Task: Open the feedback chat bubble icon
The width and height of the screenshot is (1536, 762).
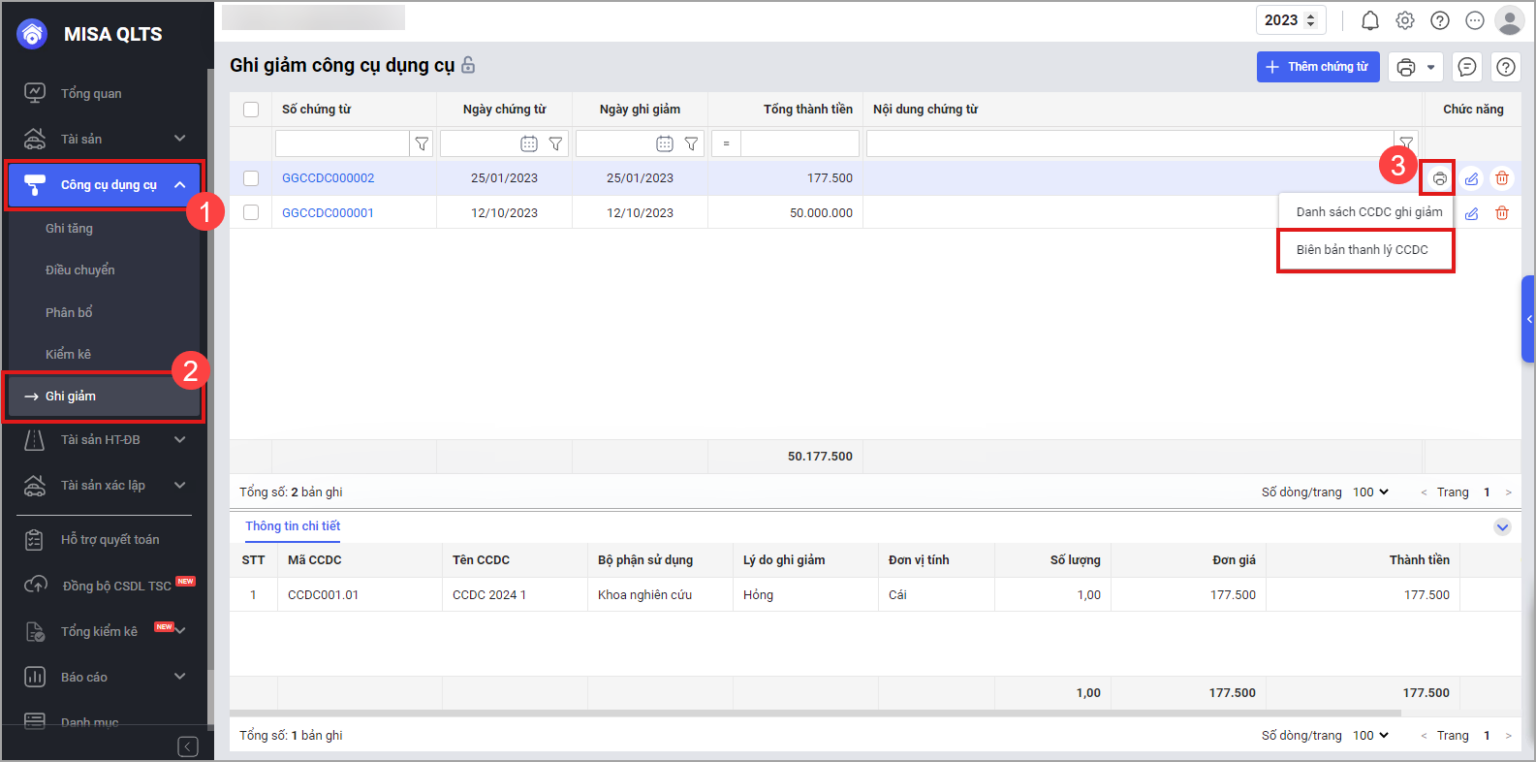Action: click(1467, 67)
